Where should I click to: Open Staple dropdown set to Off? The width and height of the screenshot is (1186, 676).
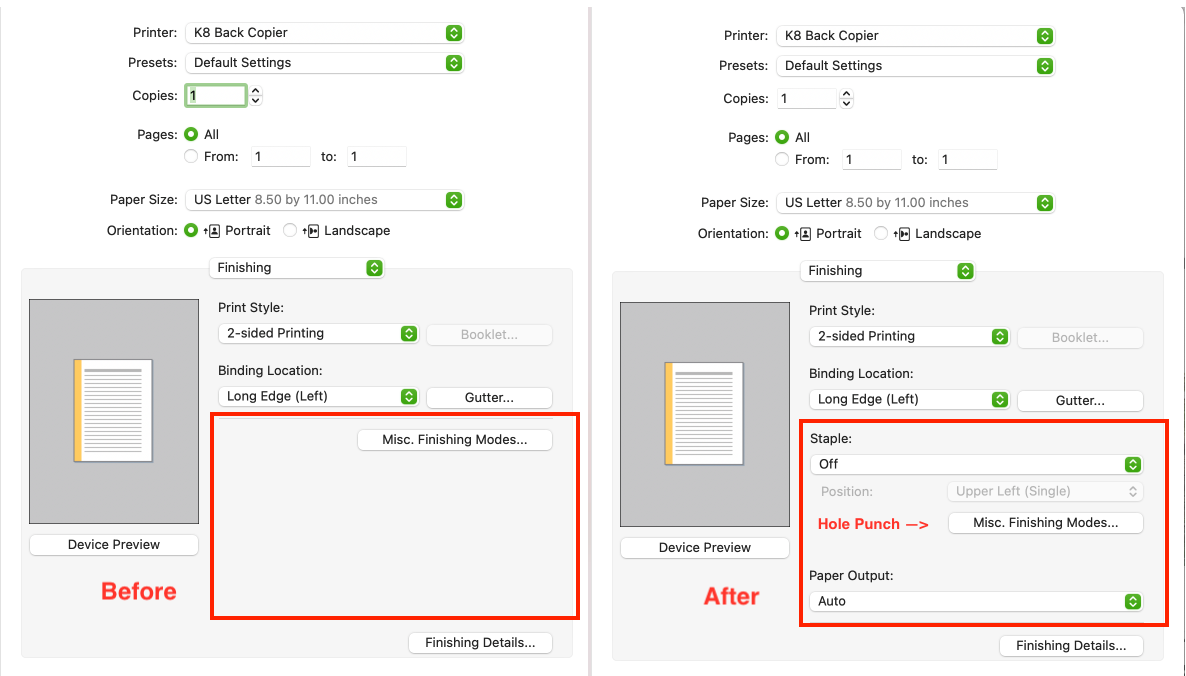[976, 464]
